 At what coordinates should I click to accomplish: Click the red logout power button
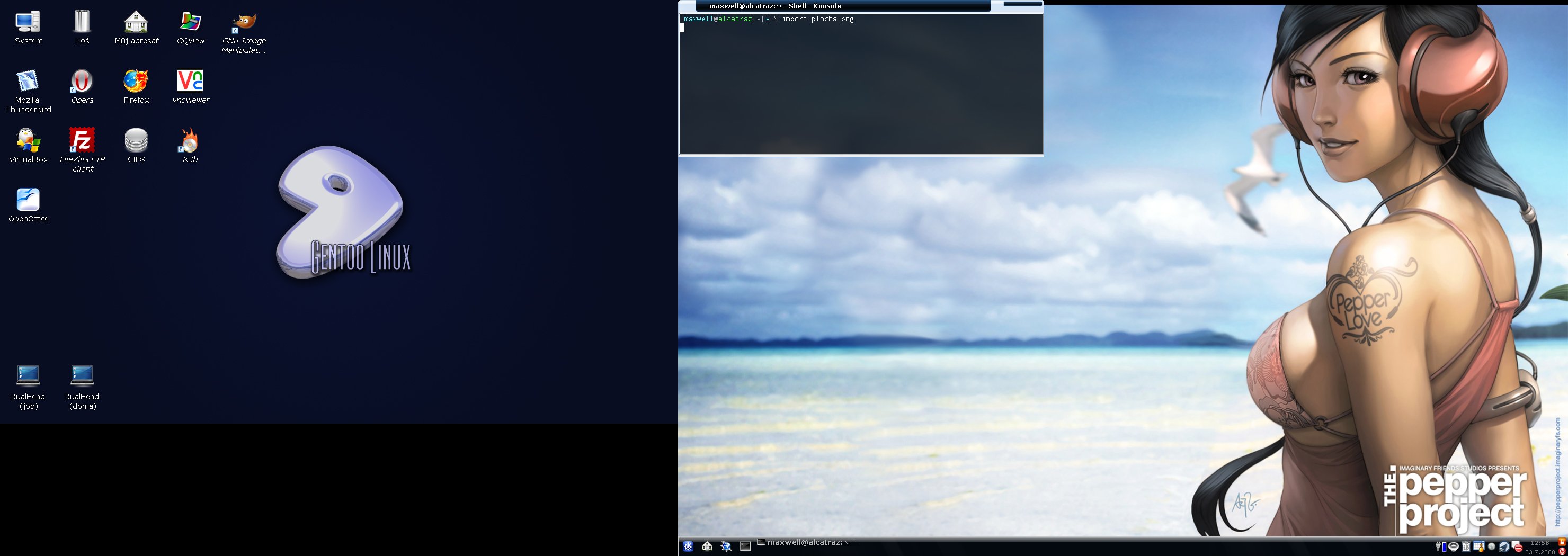click(x=1562, y=551)
